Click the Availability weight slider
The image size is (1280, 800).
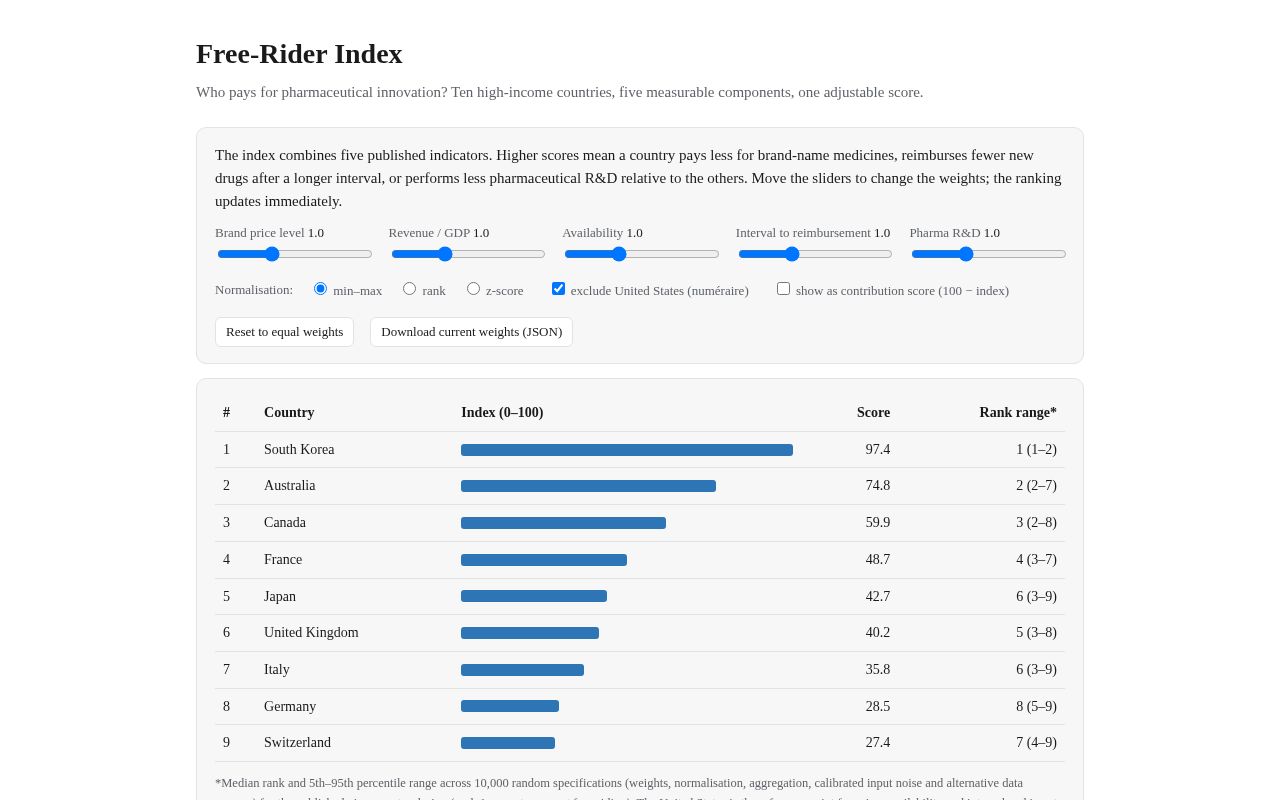[641, 254]
